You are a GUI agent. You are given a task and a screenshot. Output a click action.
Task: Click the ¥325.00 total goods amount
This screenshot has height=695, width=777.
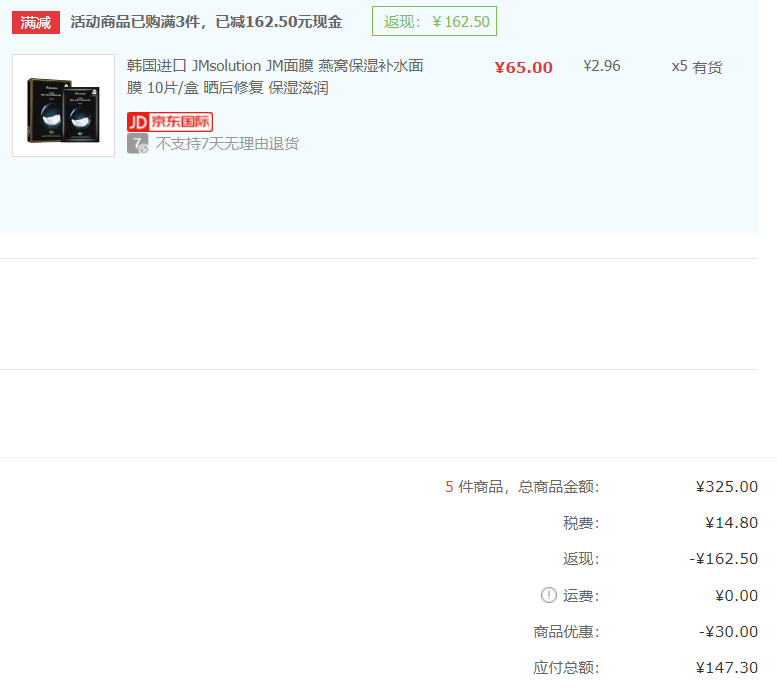click(727, 487)
